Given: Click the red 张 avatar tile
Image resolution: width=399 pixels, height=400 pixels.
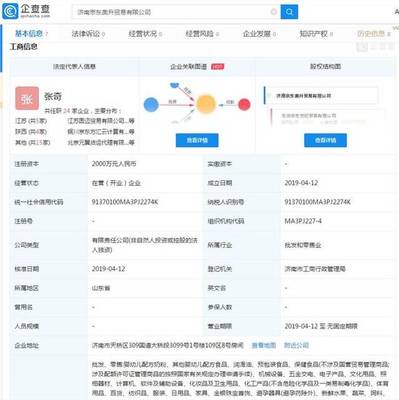Looking at the screenshot, I should (x=27, y=98).
